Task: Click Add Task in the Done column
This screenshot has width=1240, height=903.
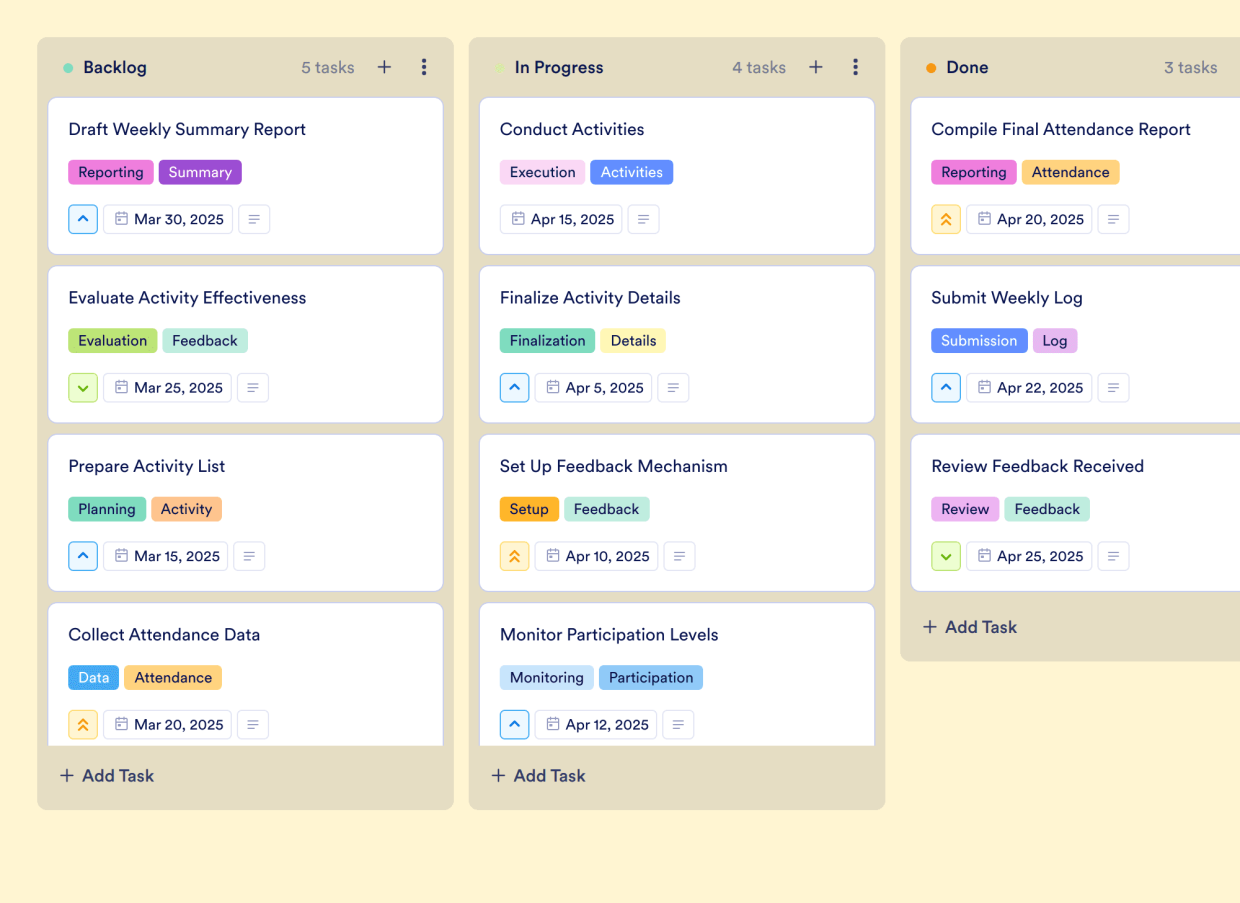Action: (x=970, y=627)
